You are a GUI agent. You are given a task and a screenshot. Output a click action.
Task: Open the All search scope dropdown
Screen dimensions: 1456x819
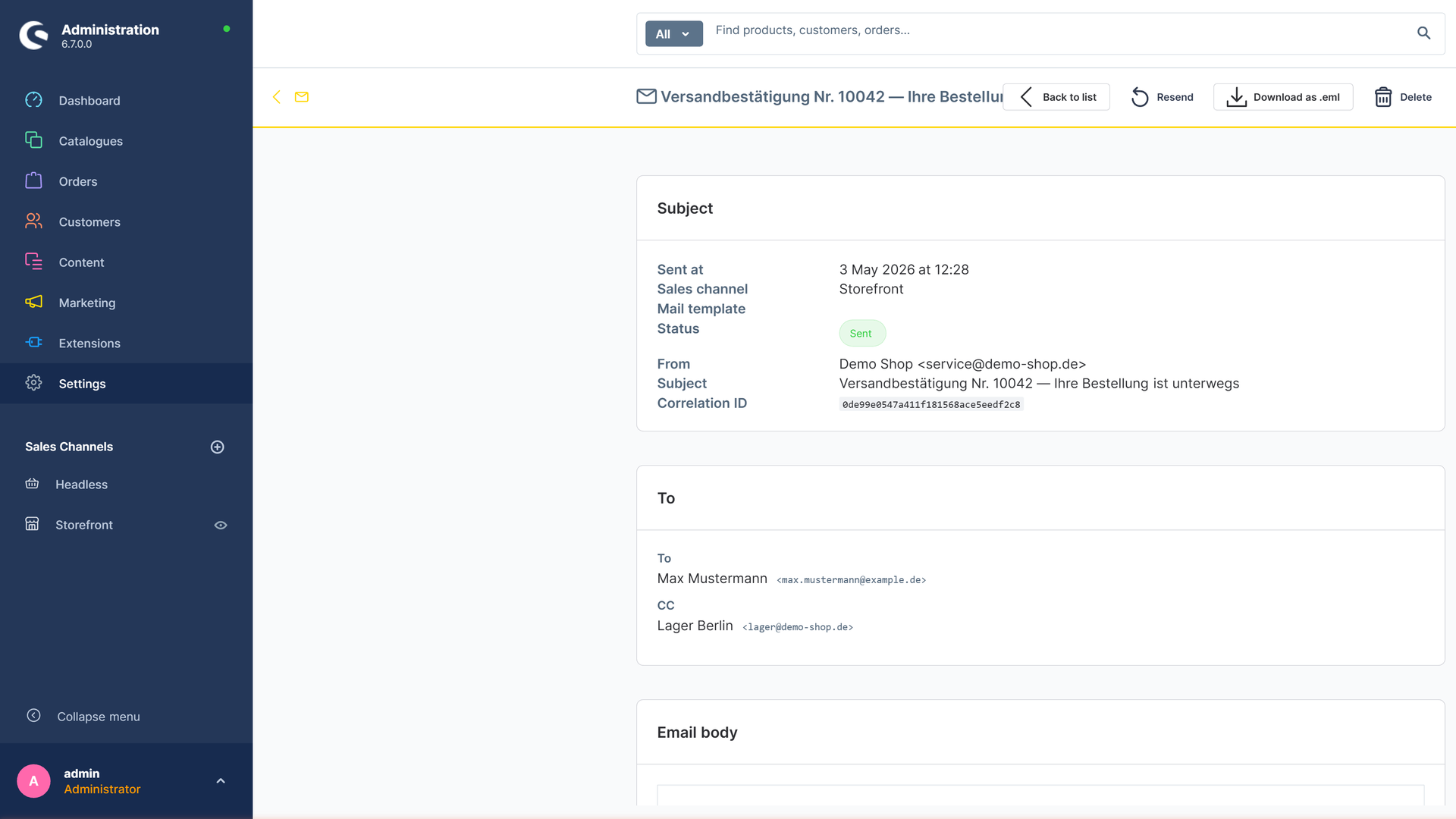pos(673,33)
